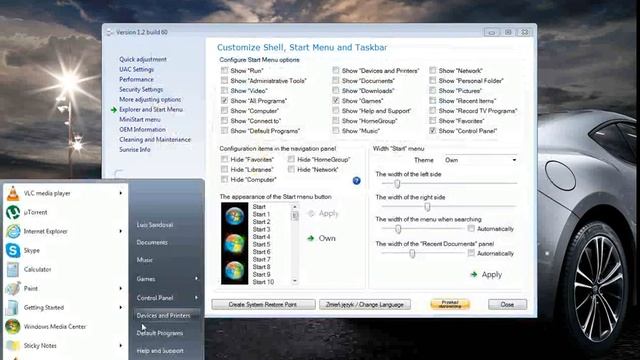Open the Theme dropdown set to Own
This screenshot has width=640, height=360.
481,160
